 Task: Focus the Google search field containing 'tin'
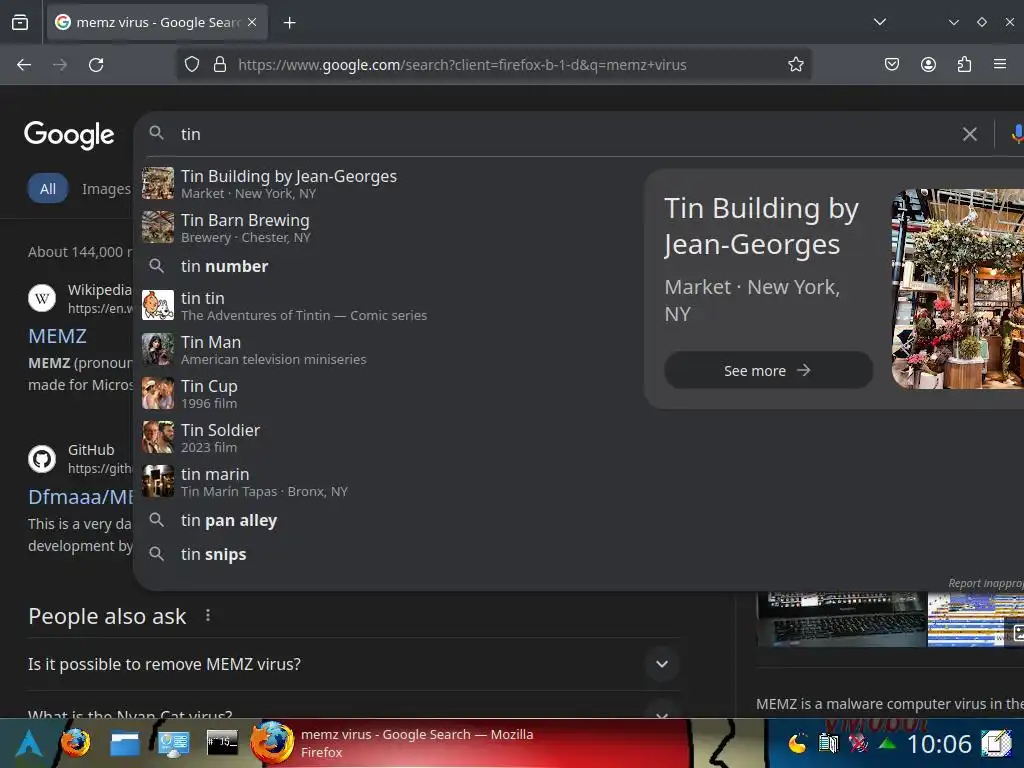point(562,134)
